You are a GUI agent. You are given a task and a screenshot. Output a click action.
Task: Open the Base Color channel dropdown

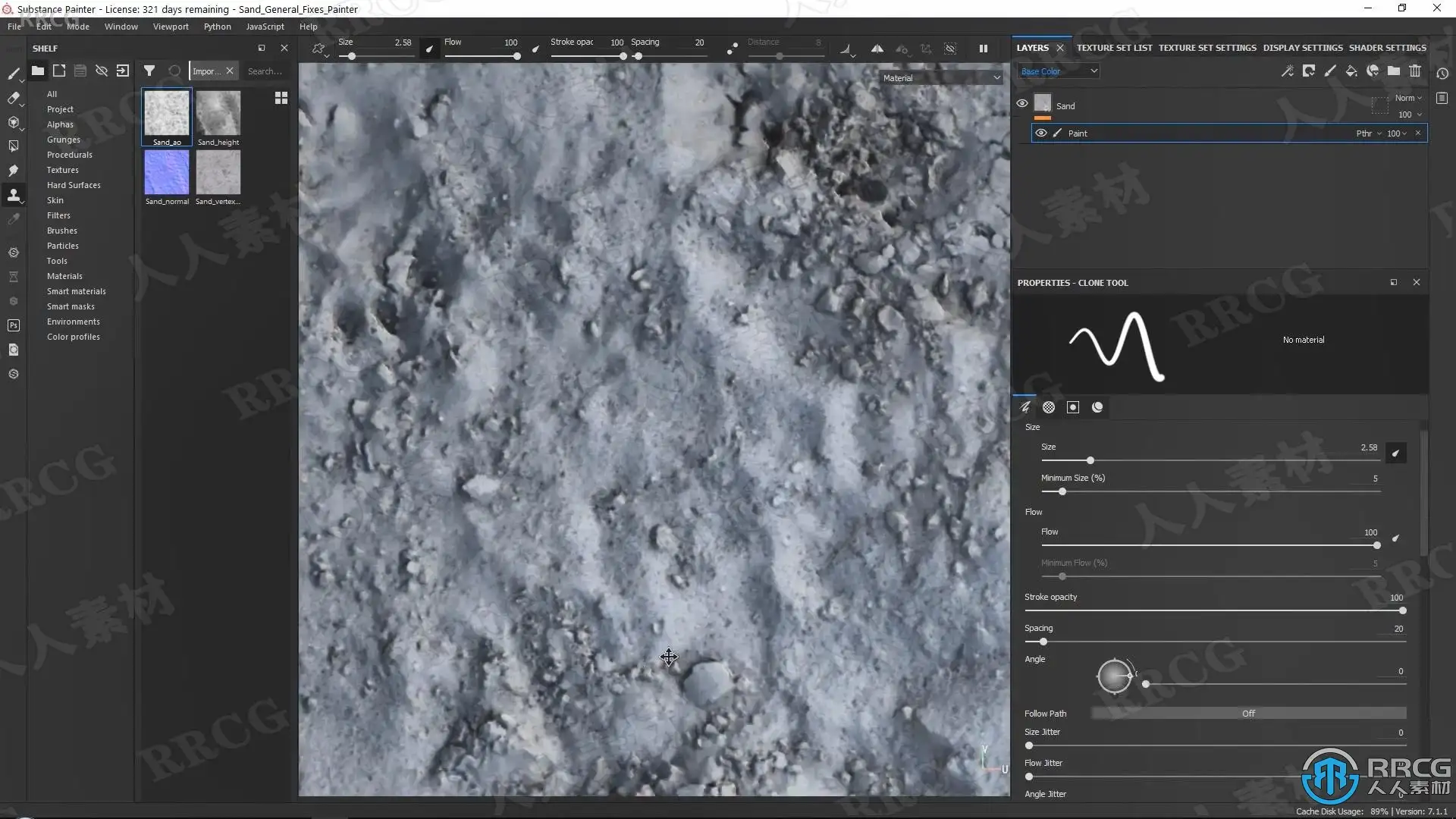[x=1059, y=71]
